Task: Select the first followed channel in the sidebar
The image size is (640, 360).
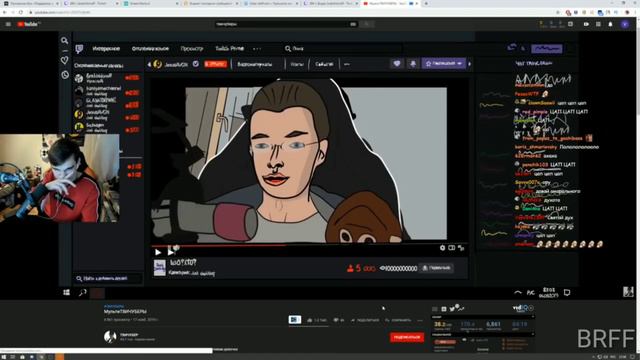Action: tap(108, 78)
